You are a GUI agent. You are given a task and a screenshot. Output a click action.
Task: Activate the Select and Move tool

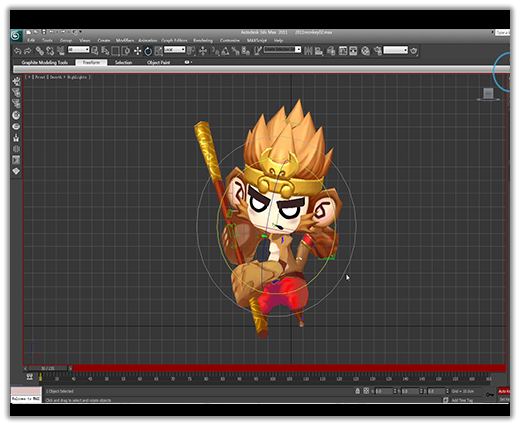pyautogui.click(x=137, y=51)
